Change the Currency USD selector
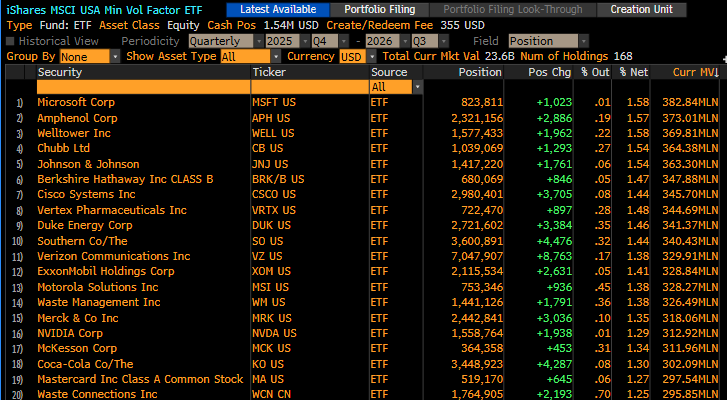727x400 pixels. pos(358,57)
